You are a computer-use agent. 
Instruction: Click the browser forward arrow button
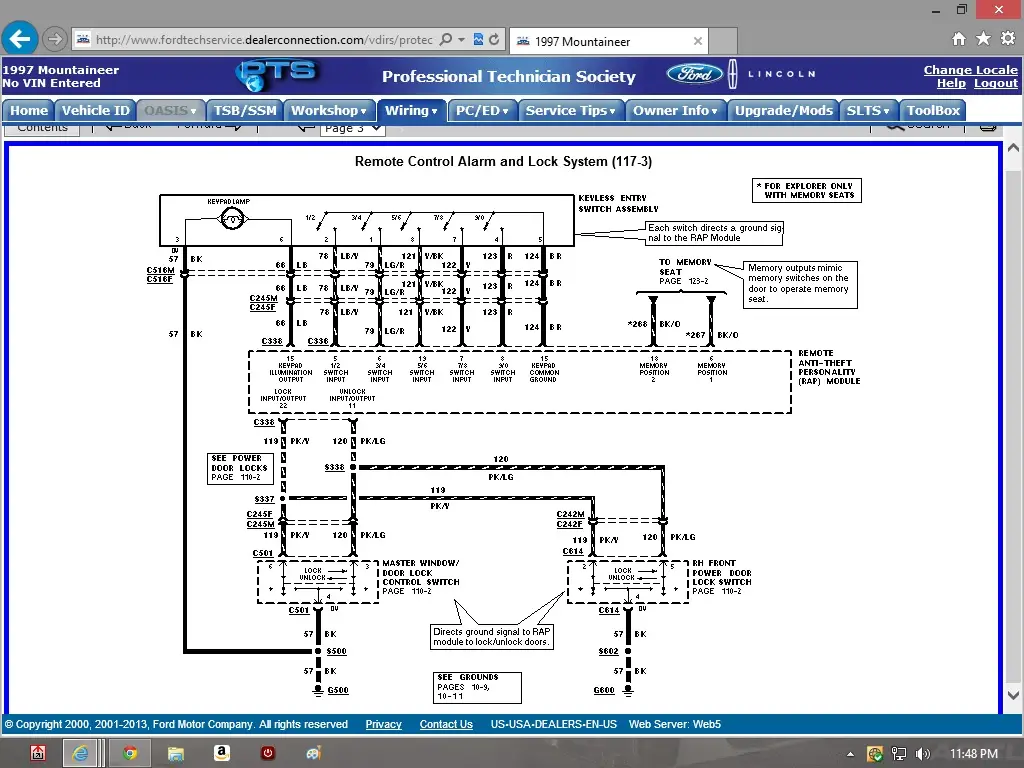[x=55, y=39]
